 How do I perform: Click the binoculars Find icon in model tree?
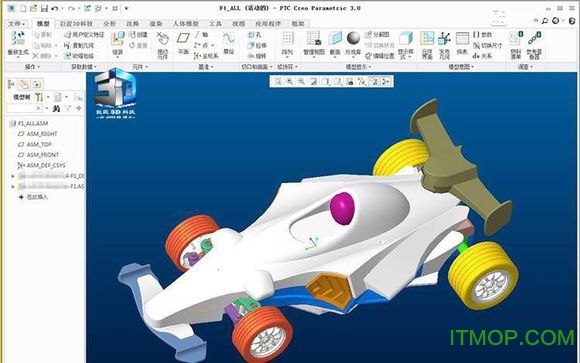(56, 108)
